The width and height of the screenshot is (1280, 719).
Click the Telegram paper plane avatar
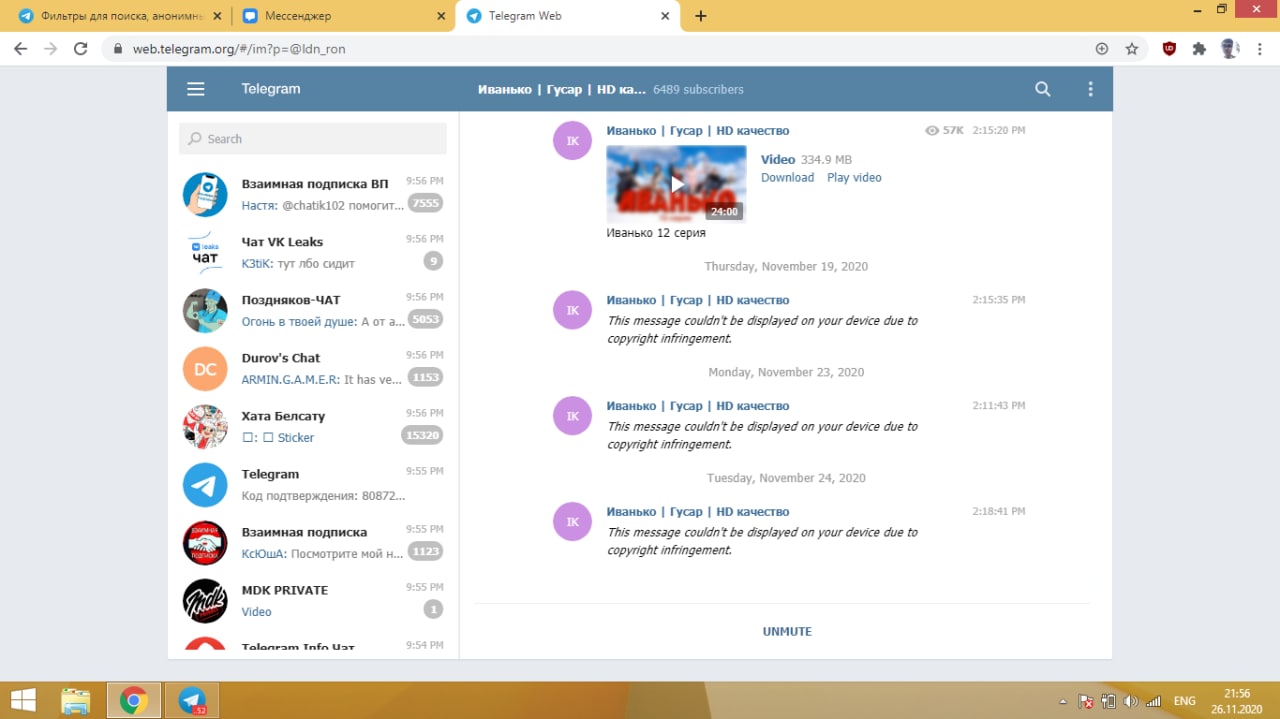point(205,485)
